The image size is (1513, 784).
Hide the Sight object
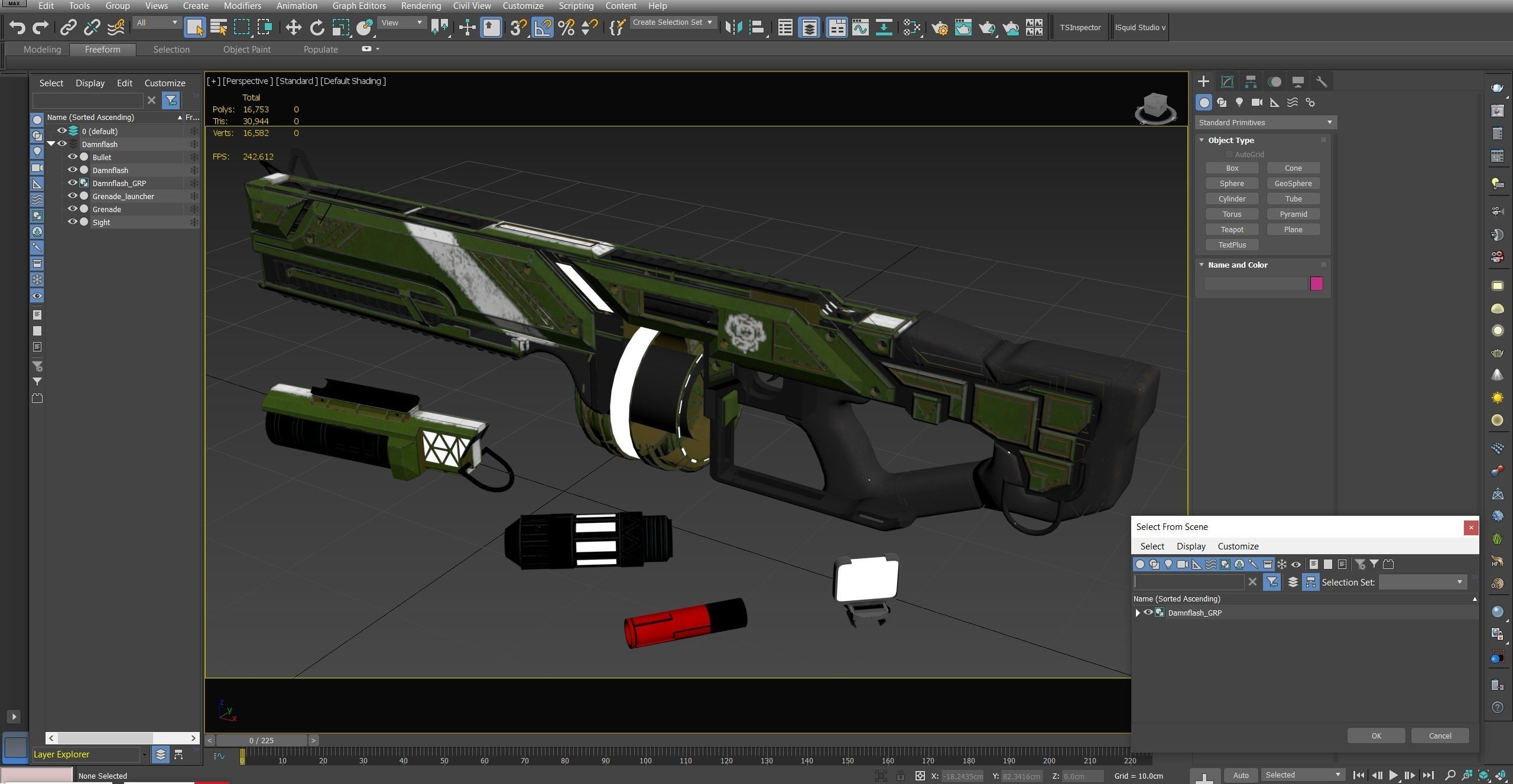click(x=73, y=222)
